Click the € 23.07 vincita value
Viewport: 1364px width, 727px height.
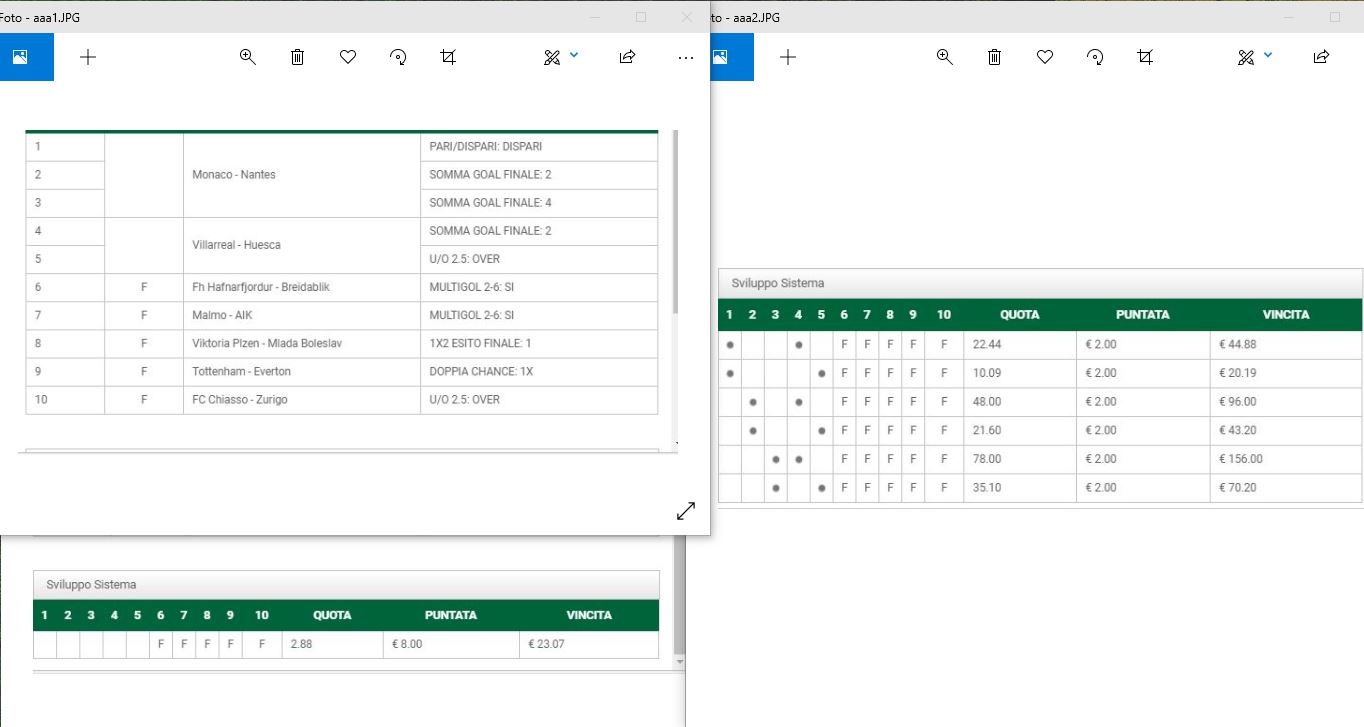546,644
